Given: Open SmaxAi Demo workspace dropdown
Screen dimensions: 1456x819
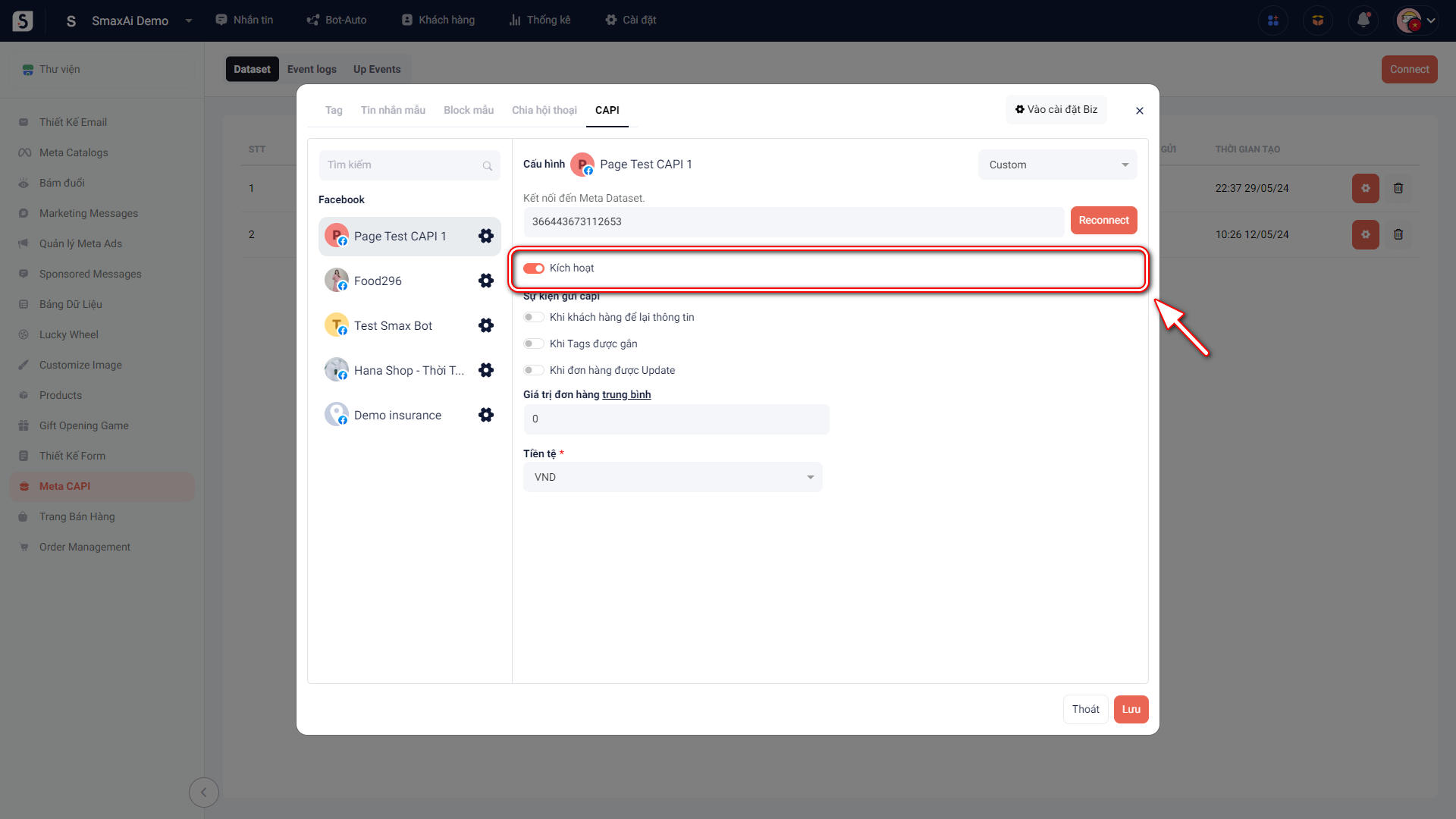Looking at the screenshot, I should pyautogui.click(x=189, y=20).
